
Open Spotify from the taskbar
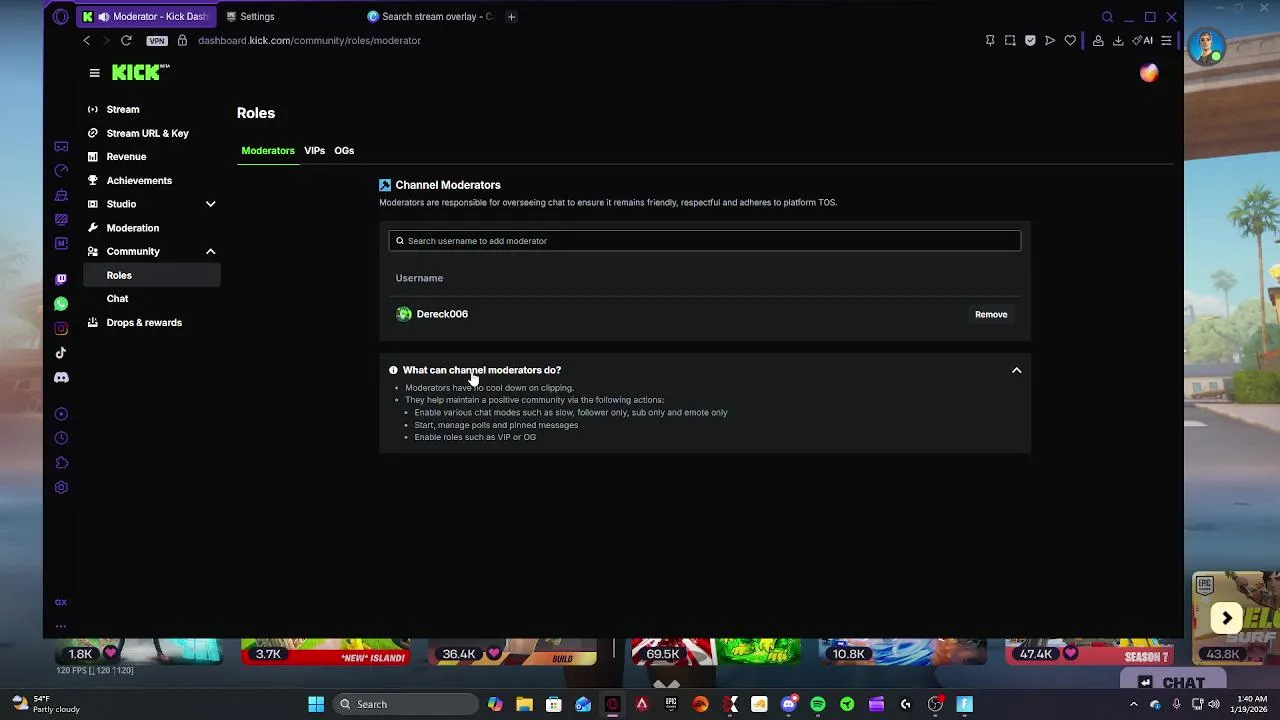coord(818,704)
